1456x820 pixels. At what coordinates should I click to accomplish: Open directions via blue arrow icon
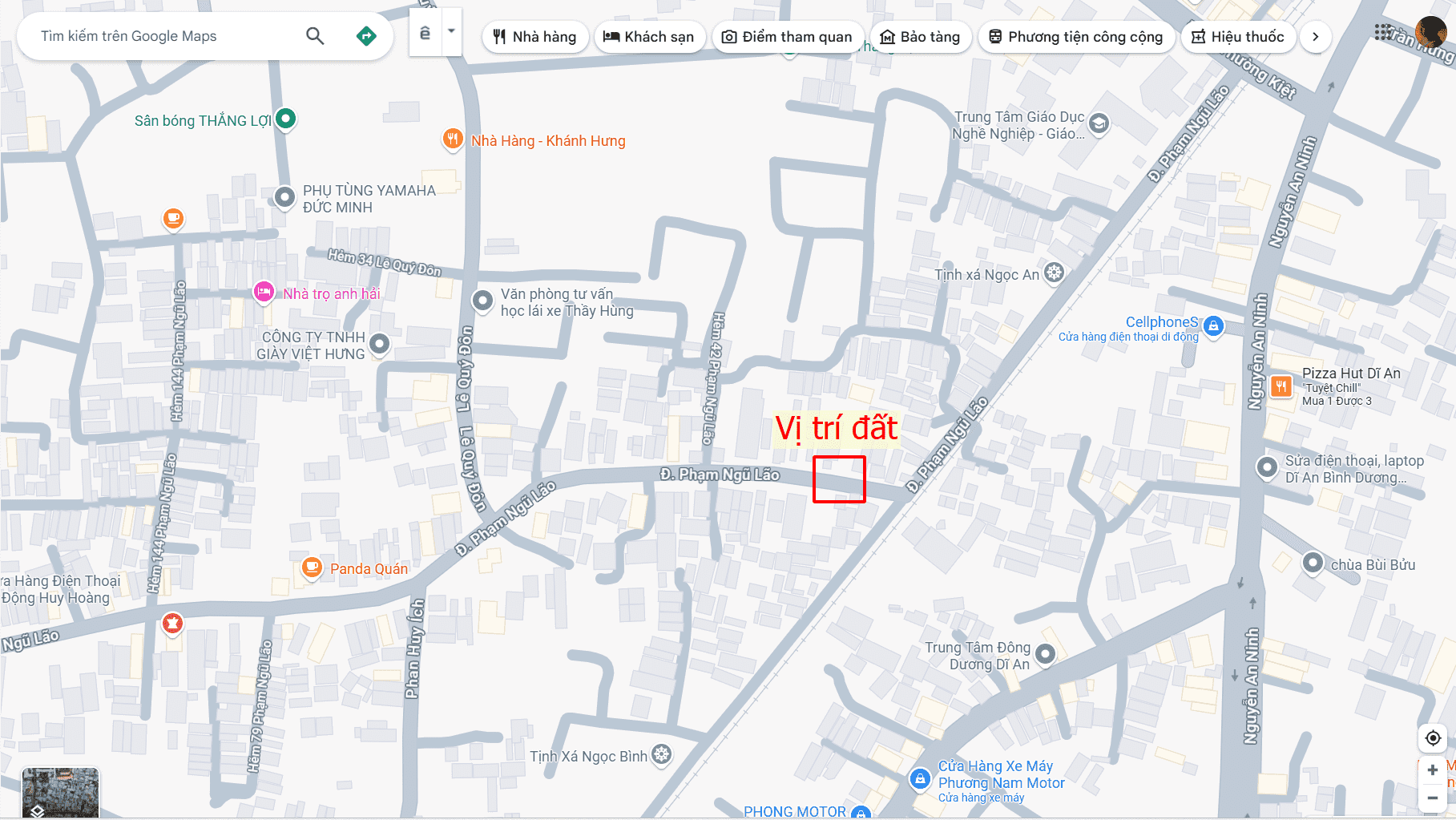[366, 36]
